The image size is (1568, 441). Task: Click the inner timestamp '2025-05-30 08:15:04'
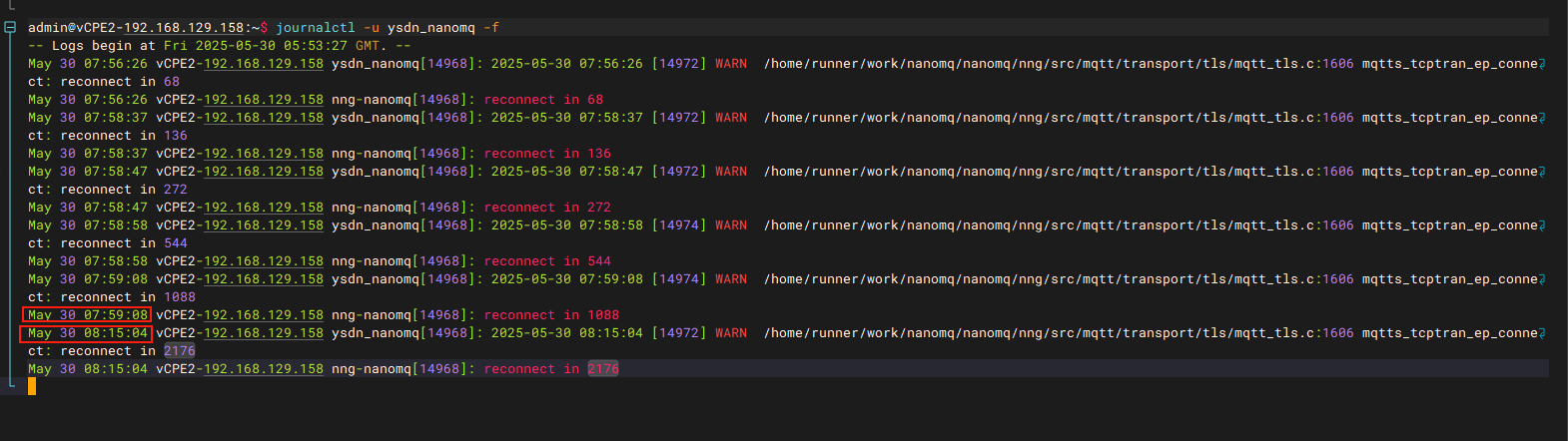point(567,333)
